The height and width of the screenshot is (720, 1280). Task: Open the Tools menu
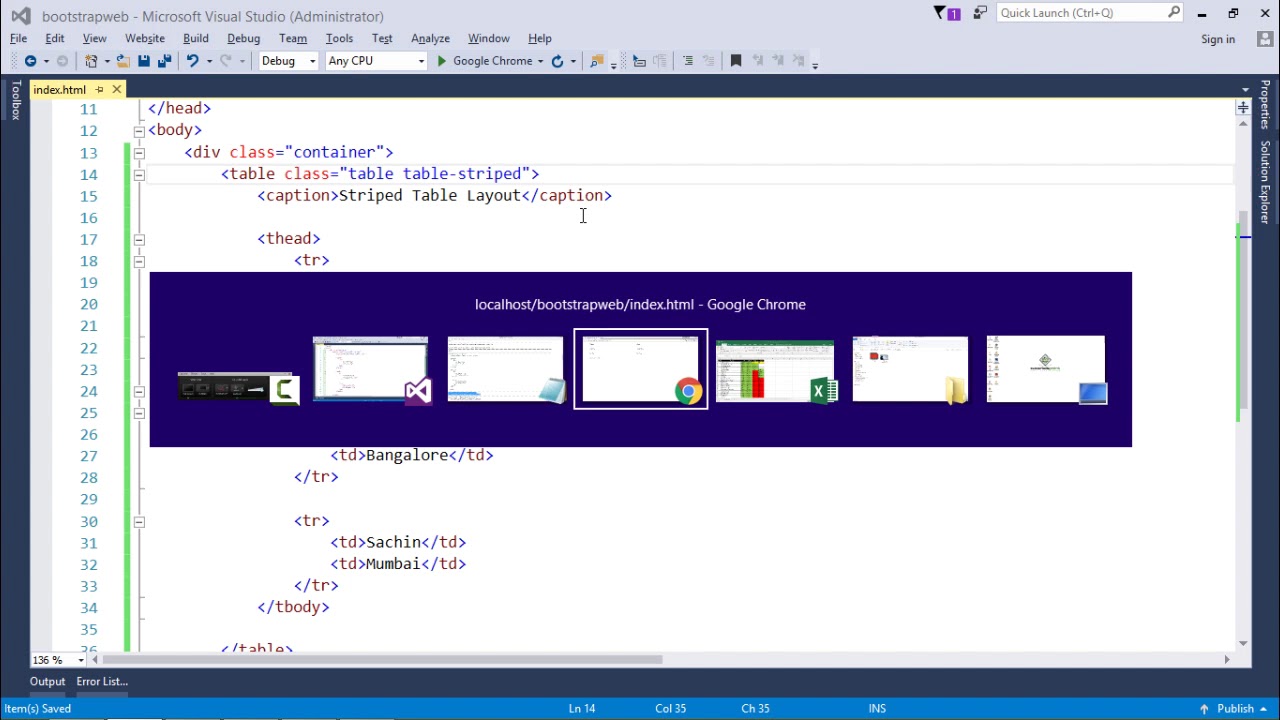339,38
